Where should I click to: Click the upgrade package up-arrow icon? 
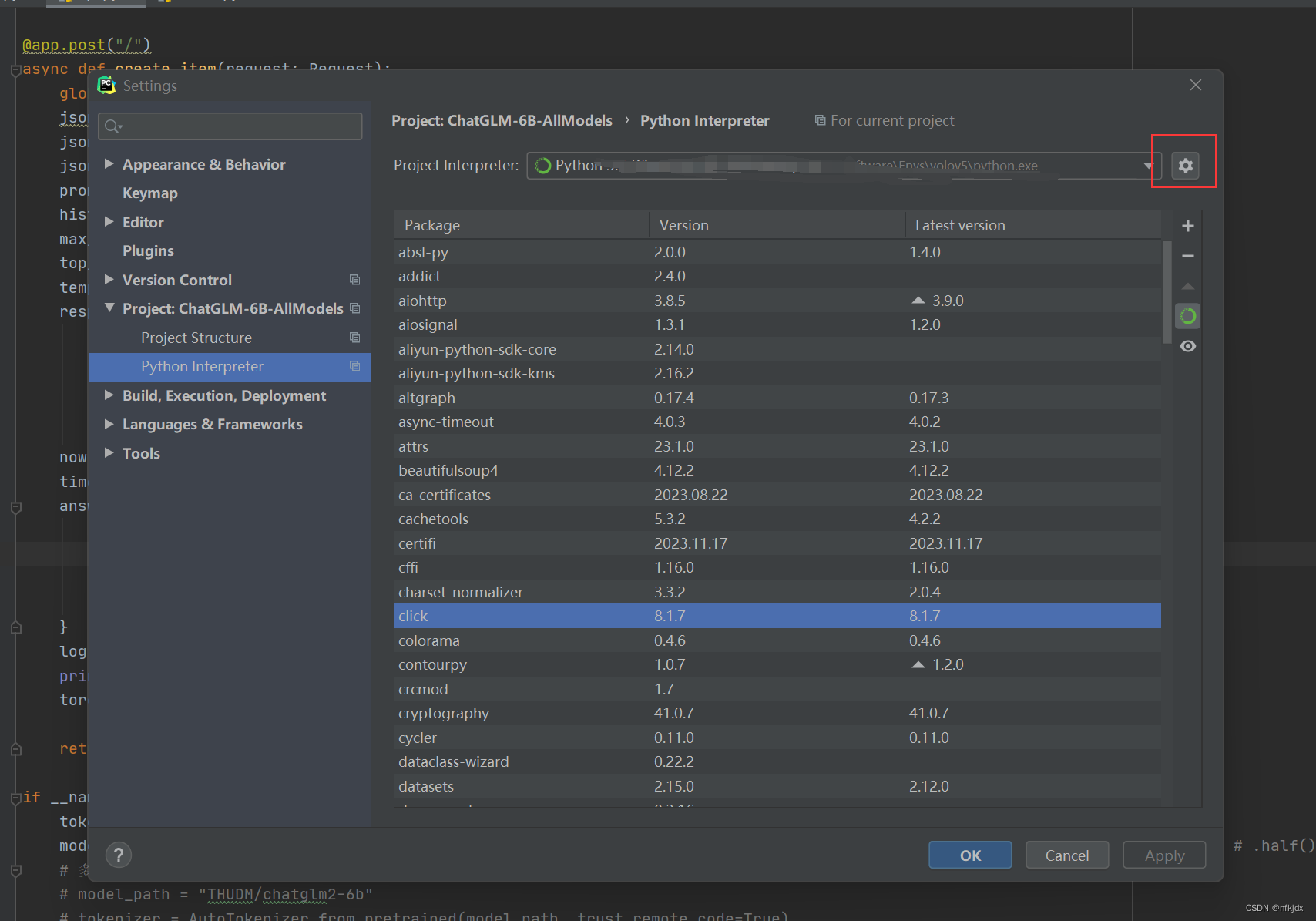(x=1188, y=286)
